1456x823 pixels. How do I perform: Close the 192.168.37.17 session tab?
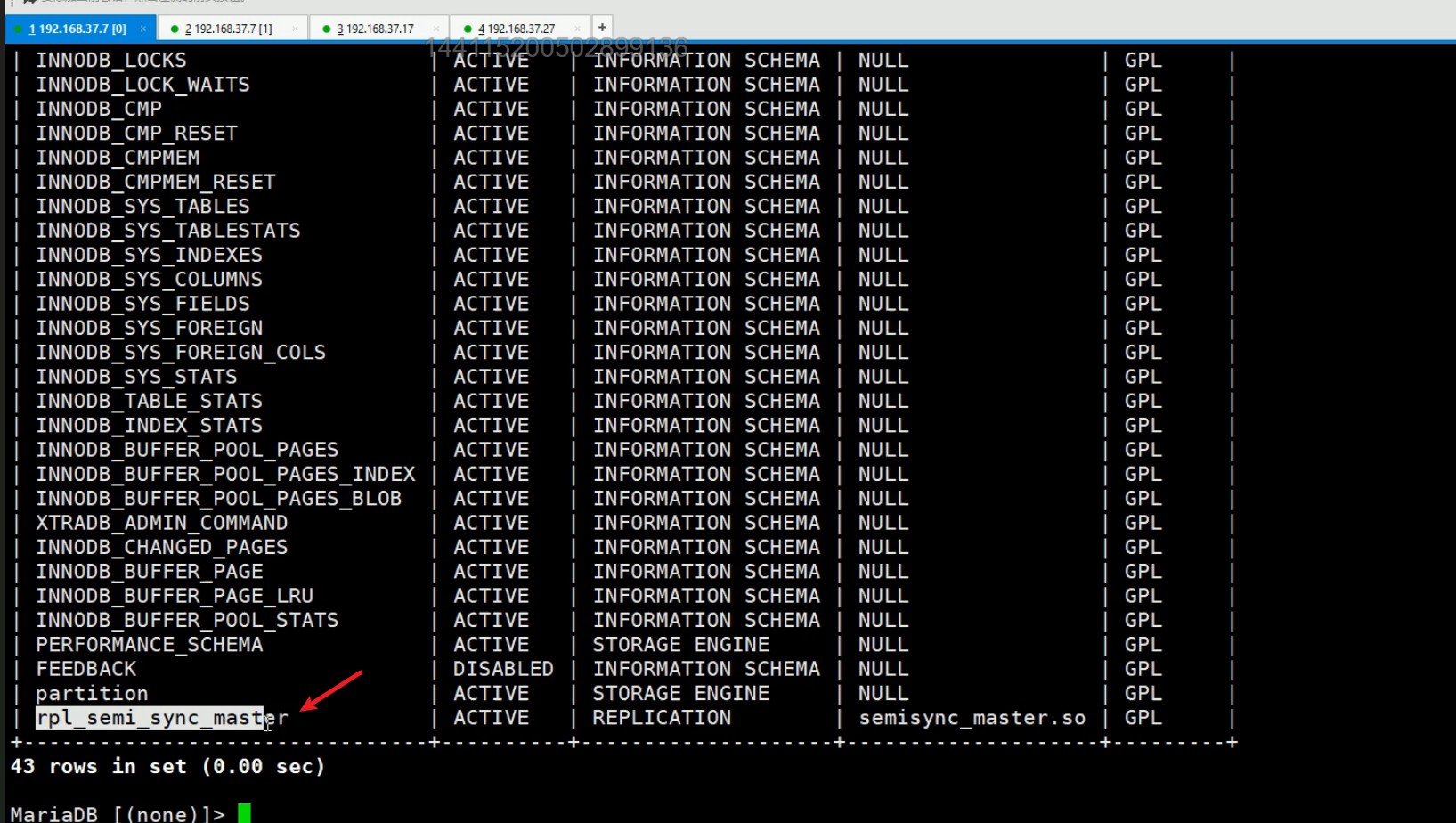[x=435, y=29]
